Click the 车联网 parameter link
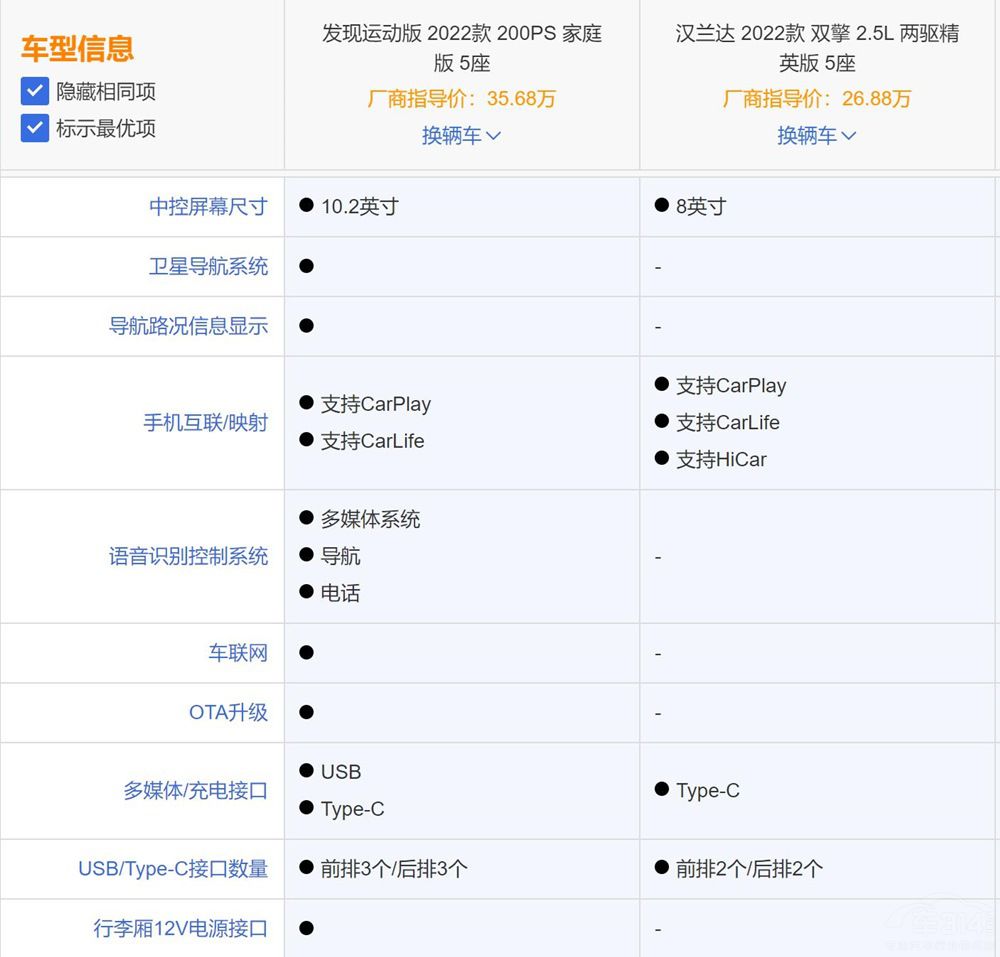Image resolution: width=1000 pixels, height=957 pixels. [238, 653]
